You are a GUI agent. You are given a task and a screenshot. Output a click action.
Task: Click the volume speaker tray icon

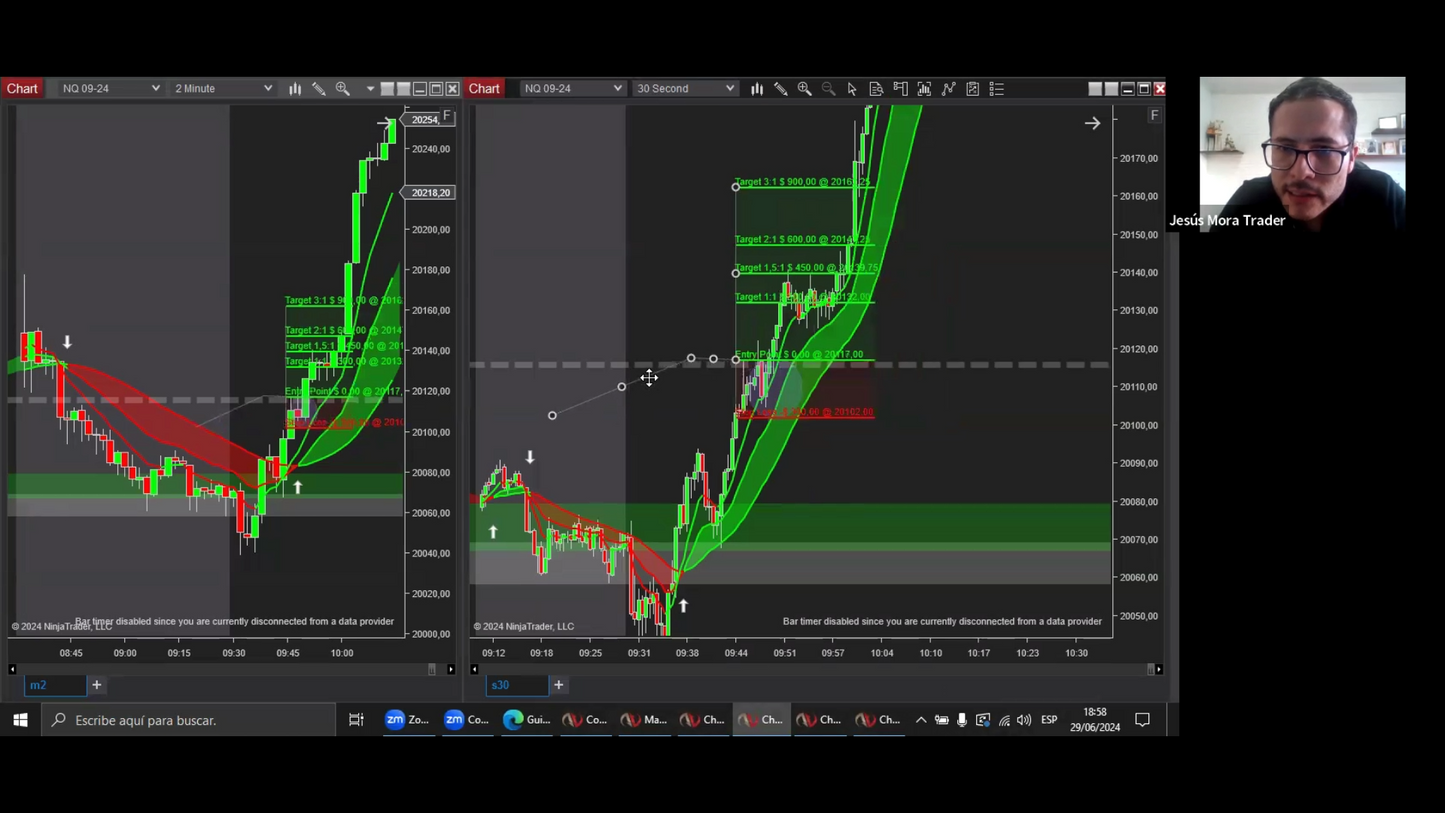point(1024,720)
